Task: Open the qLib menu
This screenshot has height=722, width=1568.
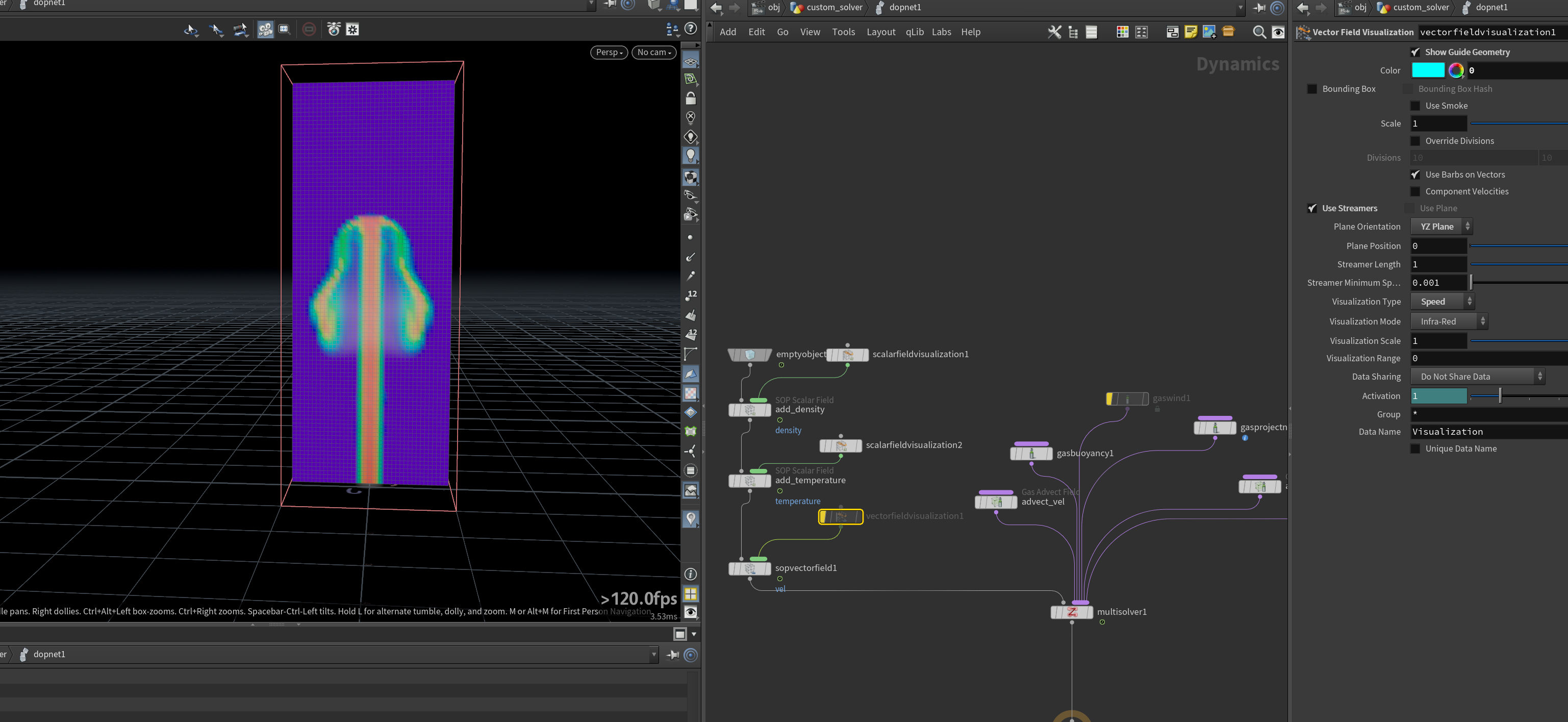Action: [914, 32]
